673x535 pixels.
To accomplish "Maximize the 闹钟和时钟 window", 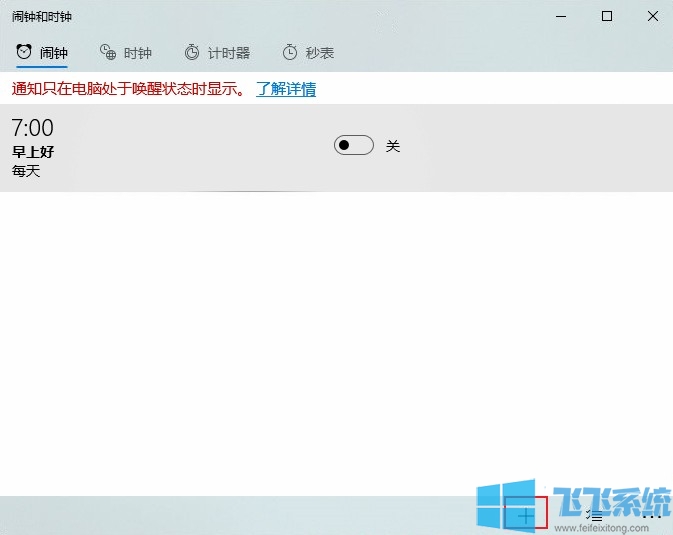I will point(607,16).
